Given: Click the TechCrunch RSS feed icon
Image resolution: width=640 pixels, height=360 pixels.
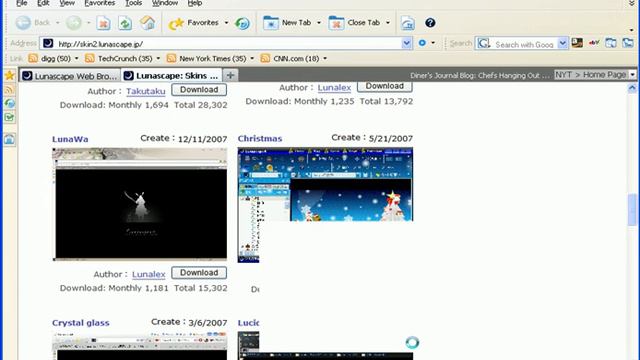Looking at the screenshot, I should [x=89, y=58].
